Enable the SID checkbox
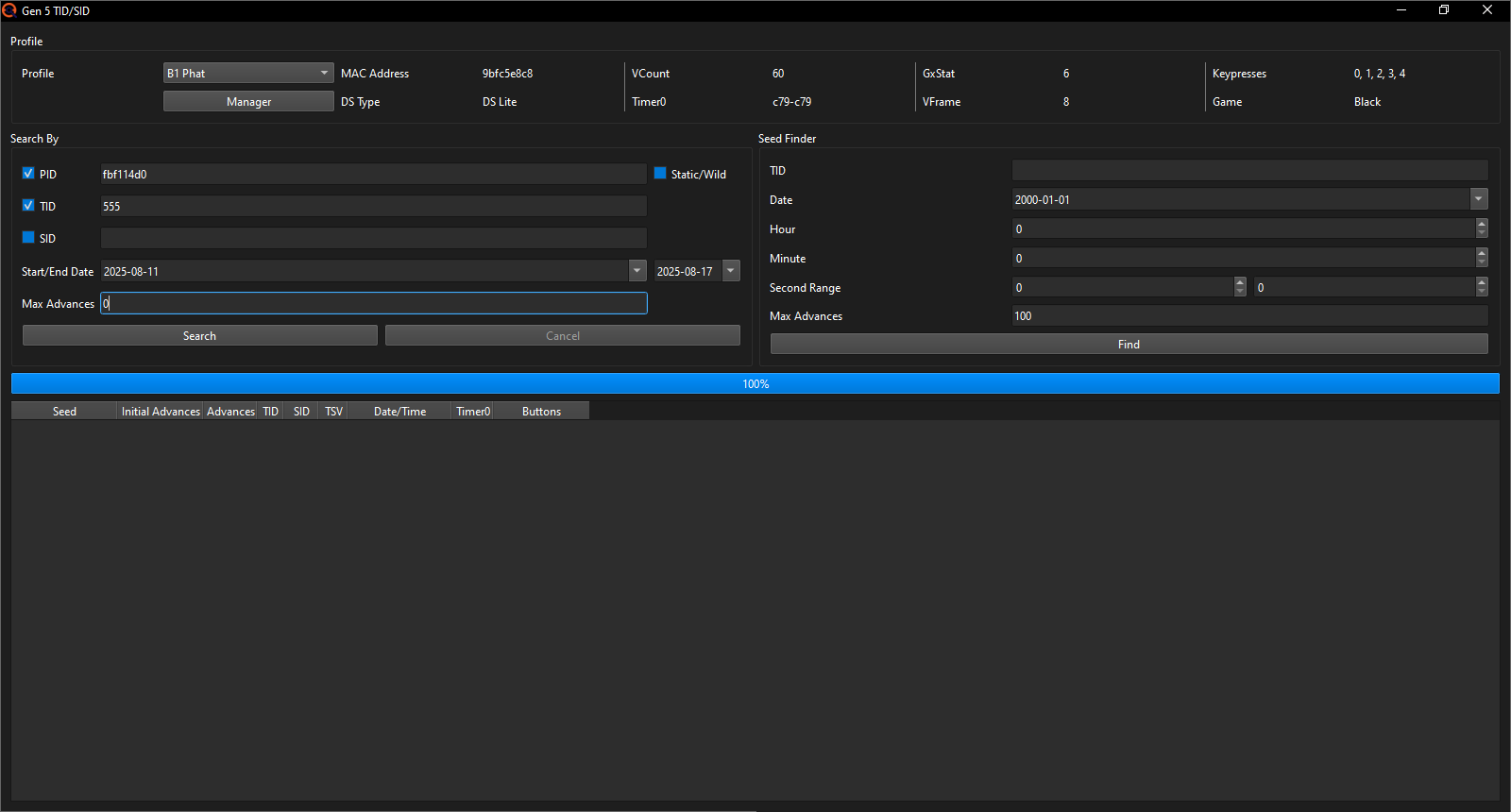 pyautogui.click(x=28, y=238)
